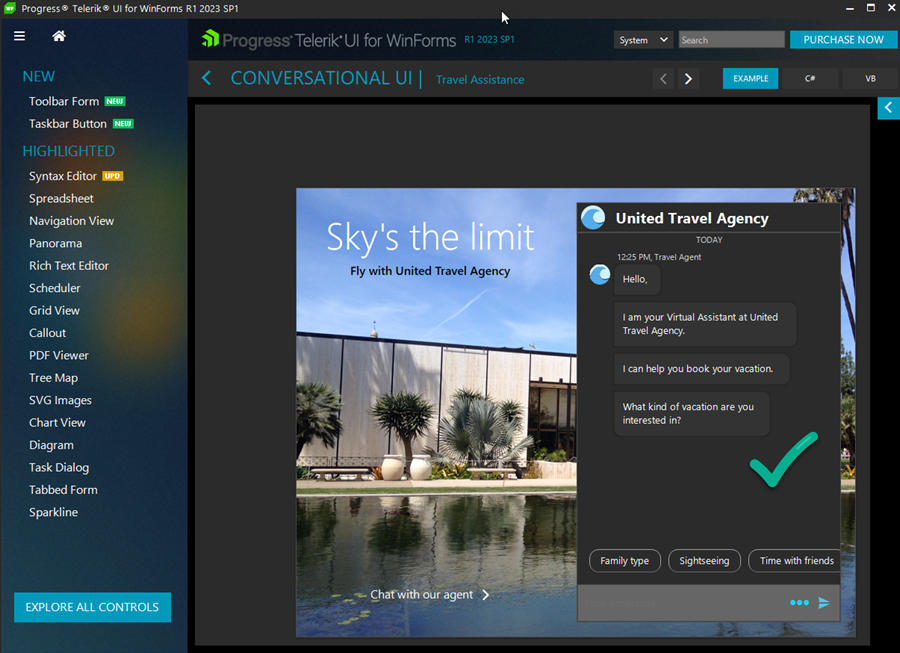Viewport: 900px width, 653px height.
Task: Click the 'What kind of vacation' message
Action: point(692,414)
